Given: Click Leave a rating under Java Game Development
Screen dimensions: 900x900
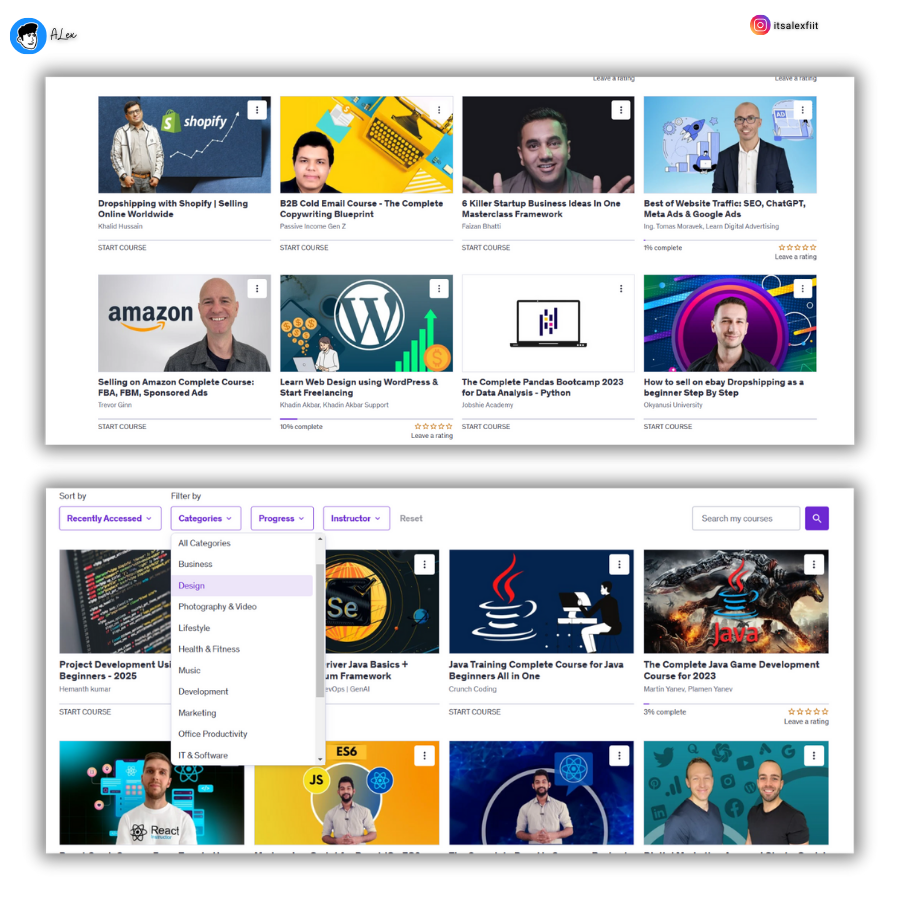Looking at the screenshot, I should [x=806, y=721].
